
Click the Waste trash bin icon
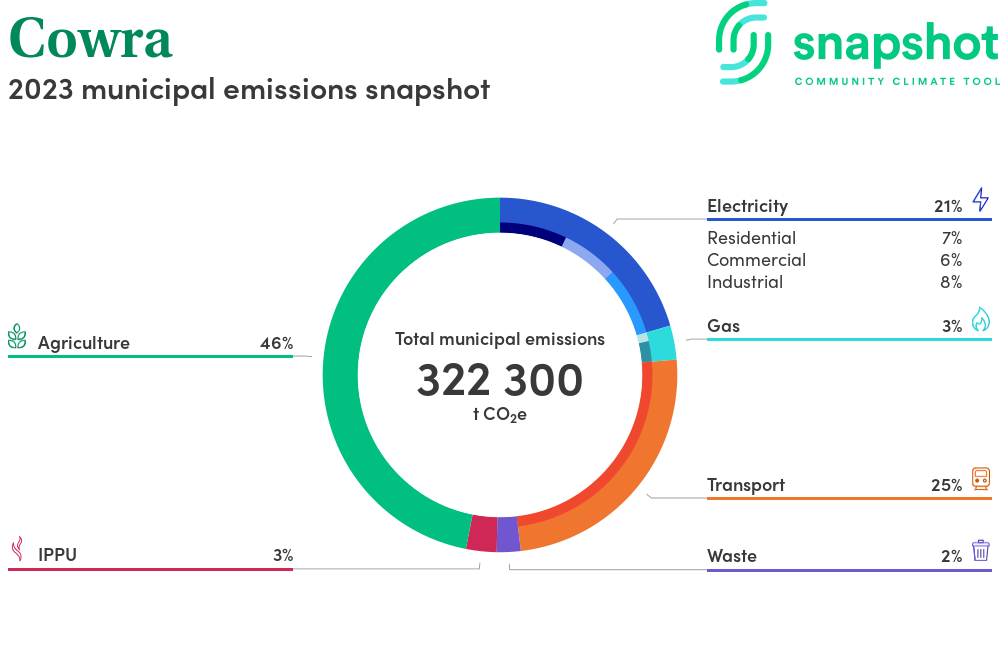click(x=980, y=551)
